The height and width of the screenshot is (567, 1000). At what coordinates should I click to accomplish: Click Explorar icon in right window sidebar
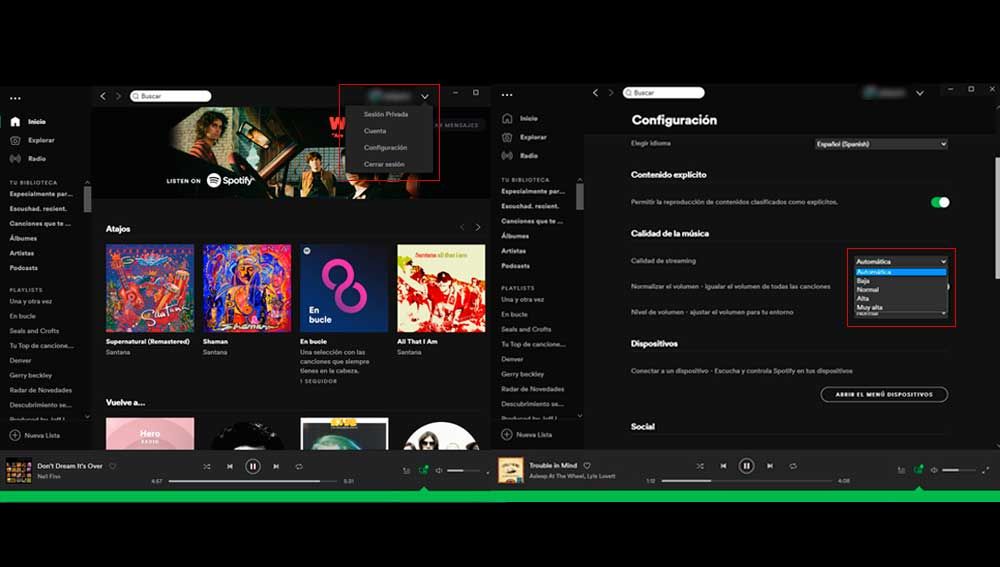[507, 137]
